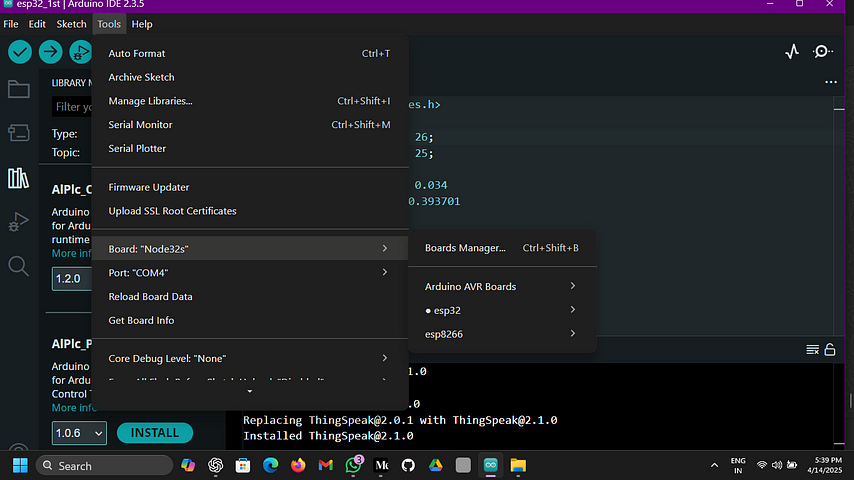854x480 pixels.
Task: Open the Edit menu
Action: [x=37, y=24]
